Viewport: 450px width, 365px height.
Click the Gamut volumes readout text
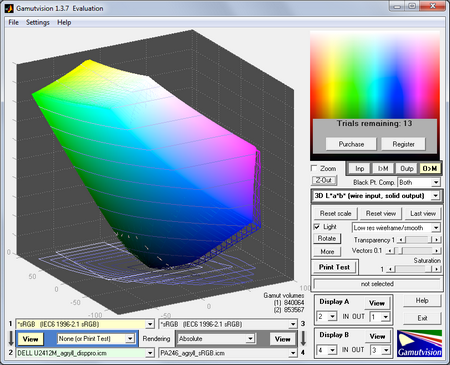click(x=284, y=302)
